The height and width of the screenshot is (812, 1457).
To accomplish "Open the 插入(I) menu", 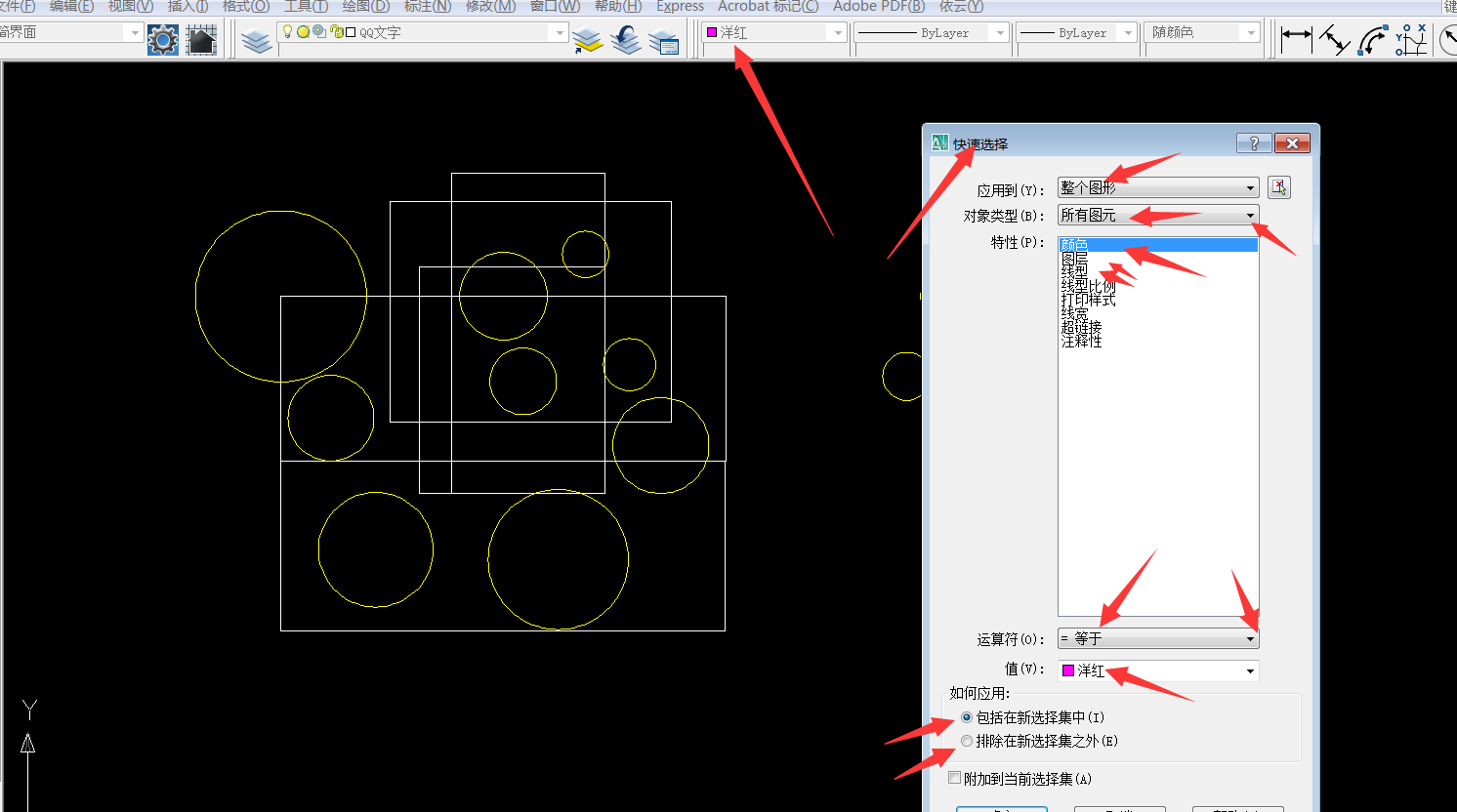I will (x=187, y=7).
